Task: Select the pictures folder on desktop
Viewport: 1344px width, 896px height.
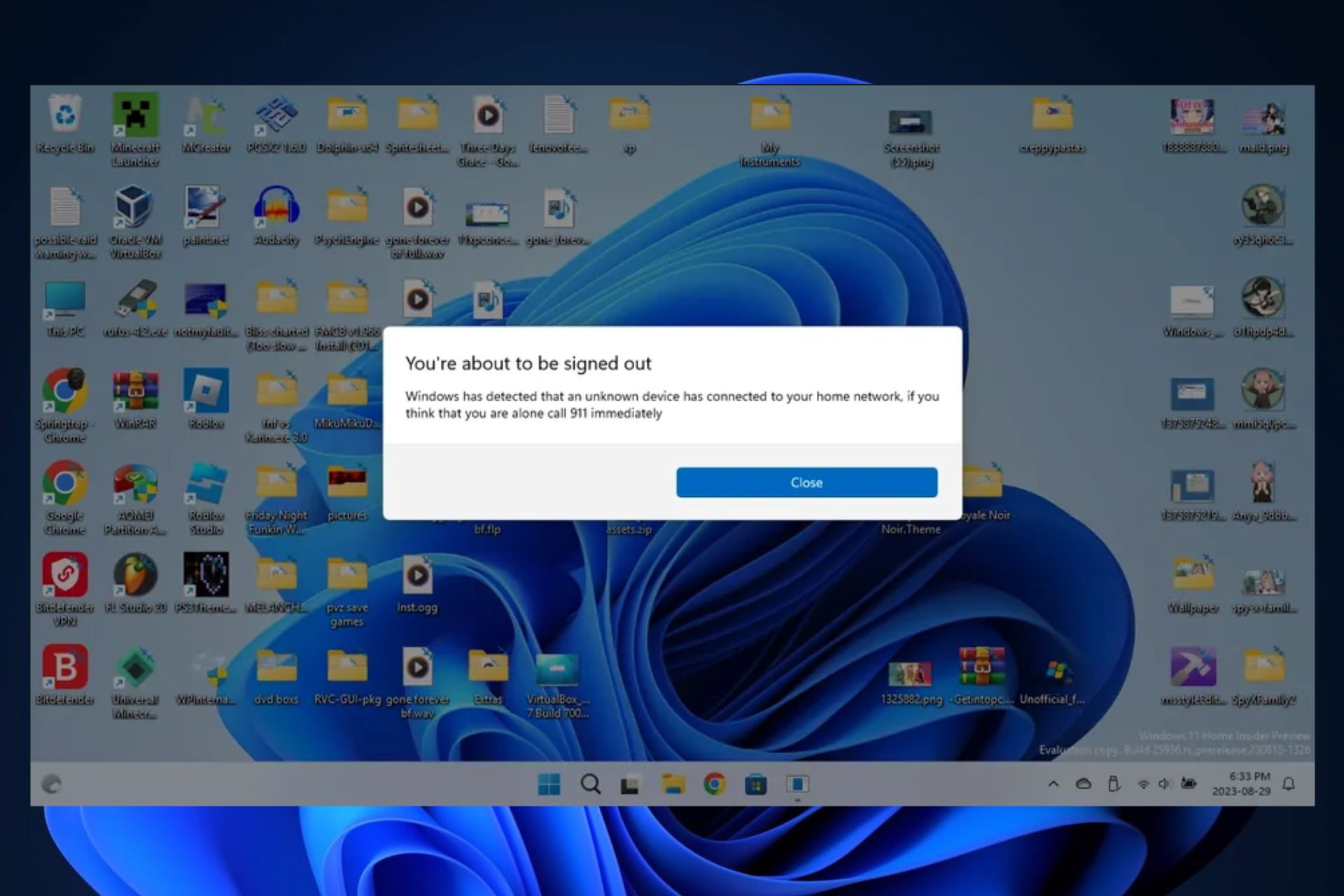Action: click(x=347, y=492)
